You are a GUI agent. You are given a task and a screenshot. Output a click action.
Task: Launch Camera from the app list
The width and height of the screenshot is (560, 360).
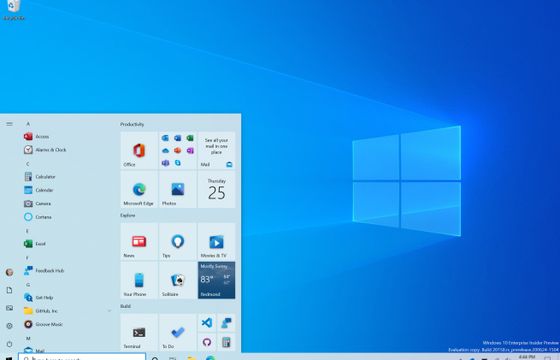(68, 204)
